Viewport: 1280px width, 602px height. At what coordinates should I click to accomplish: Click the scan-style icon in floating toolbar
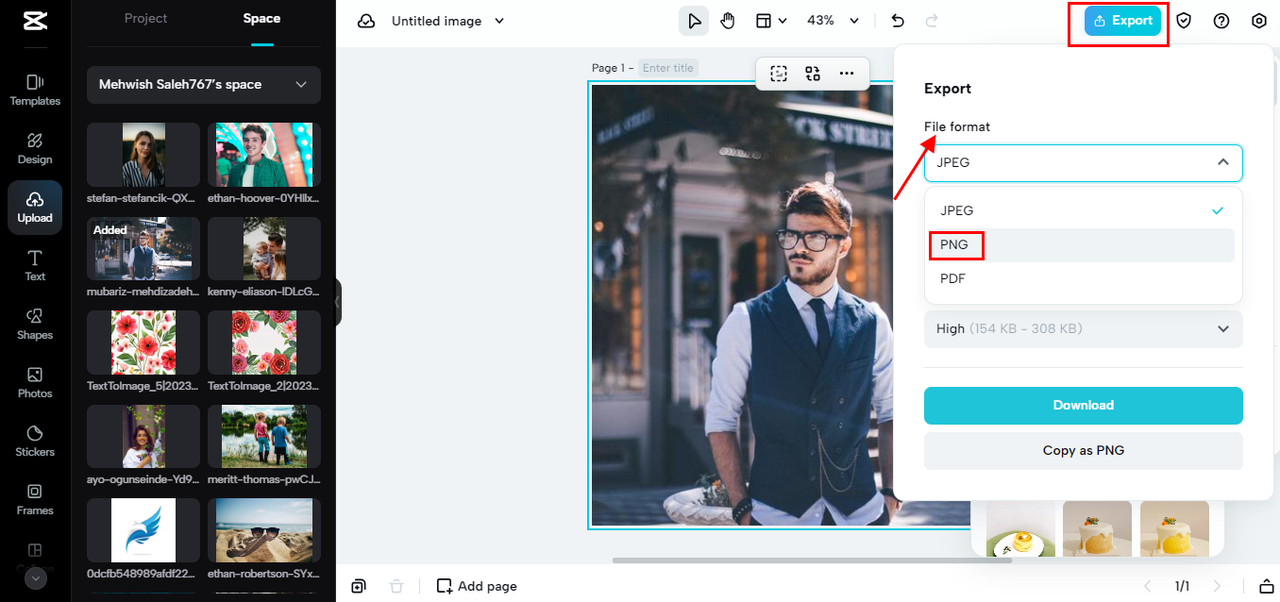click(812, 73)
